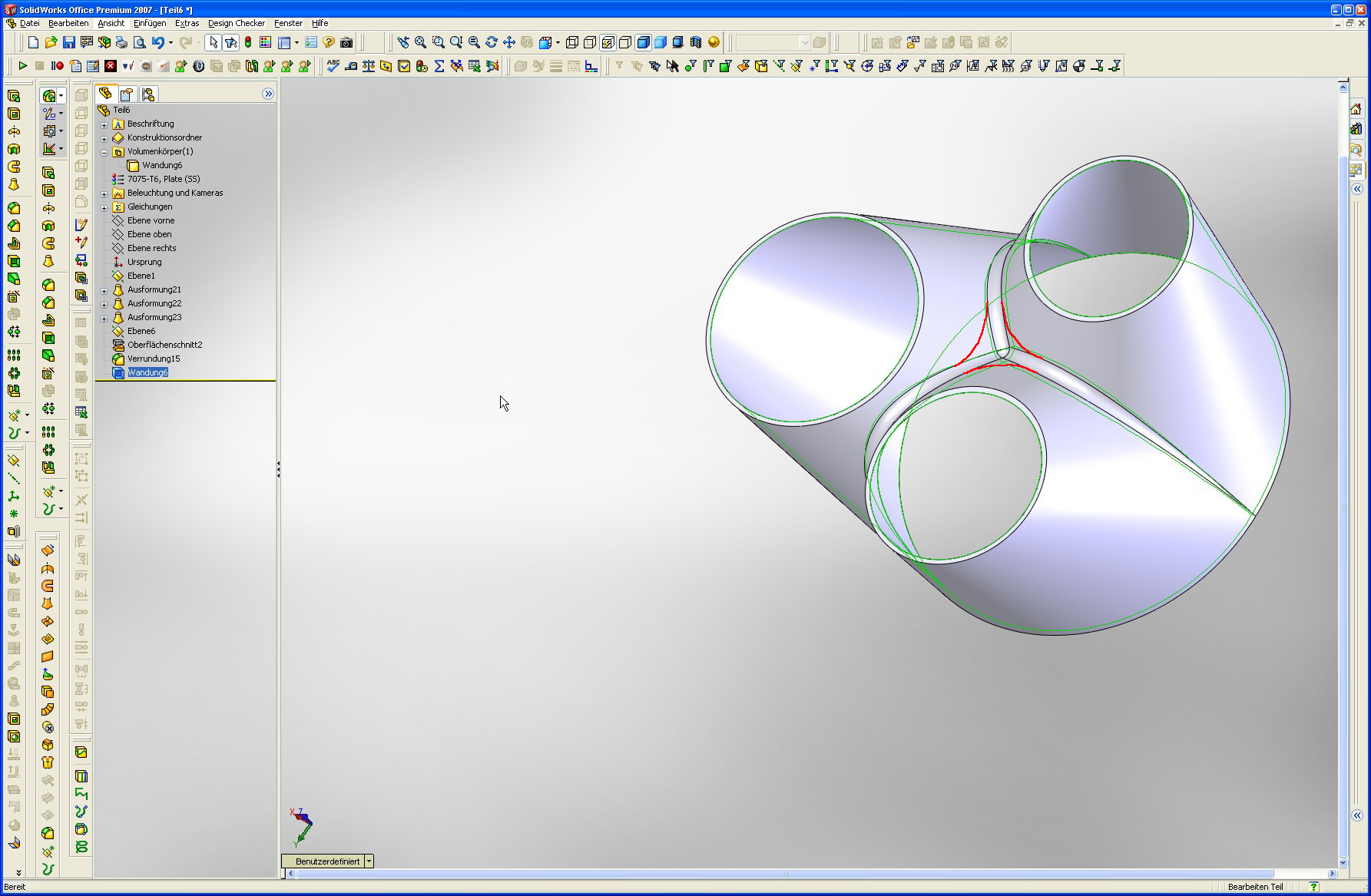1371x896 pixels.
Task: Collapse the Volumenkörper(1) folder
Action: click(x=104, y=152)
